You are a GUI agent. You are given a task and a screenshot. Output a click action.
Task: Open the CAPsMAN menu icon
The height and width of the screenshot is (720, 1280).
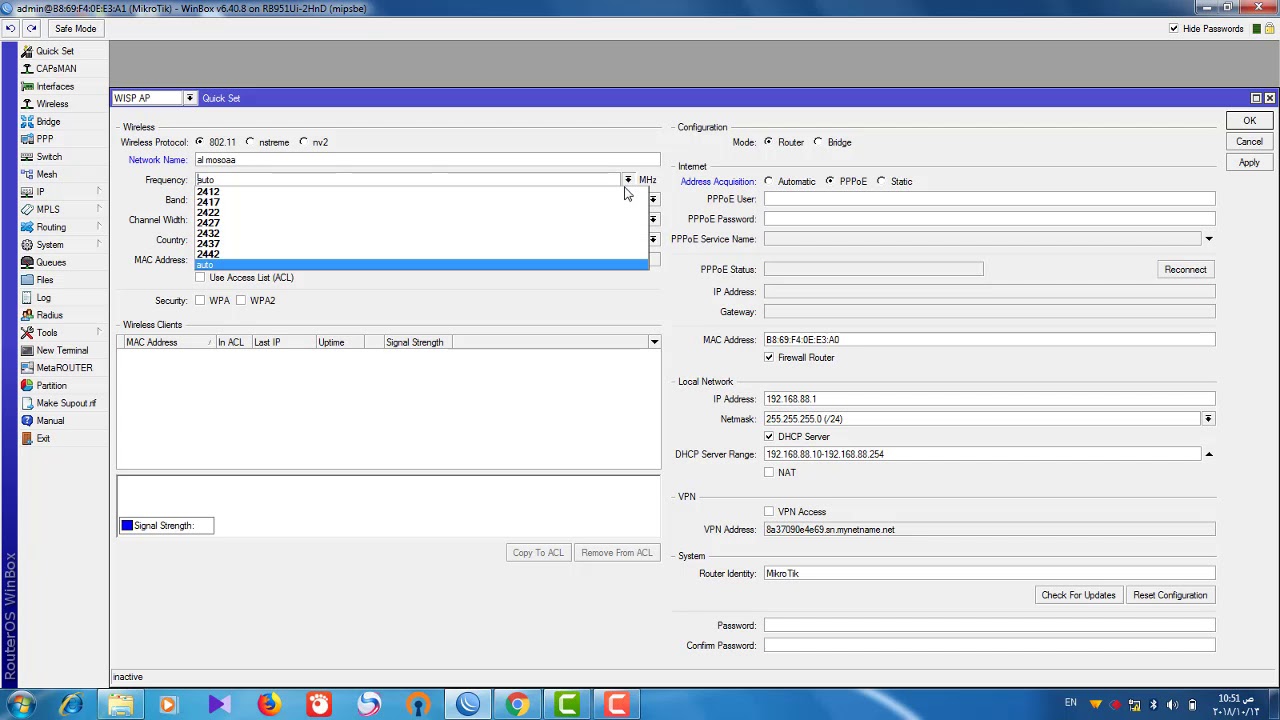pyautogui.click(x=27, y=69)
